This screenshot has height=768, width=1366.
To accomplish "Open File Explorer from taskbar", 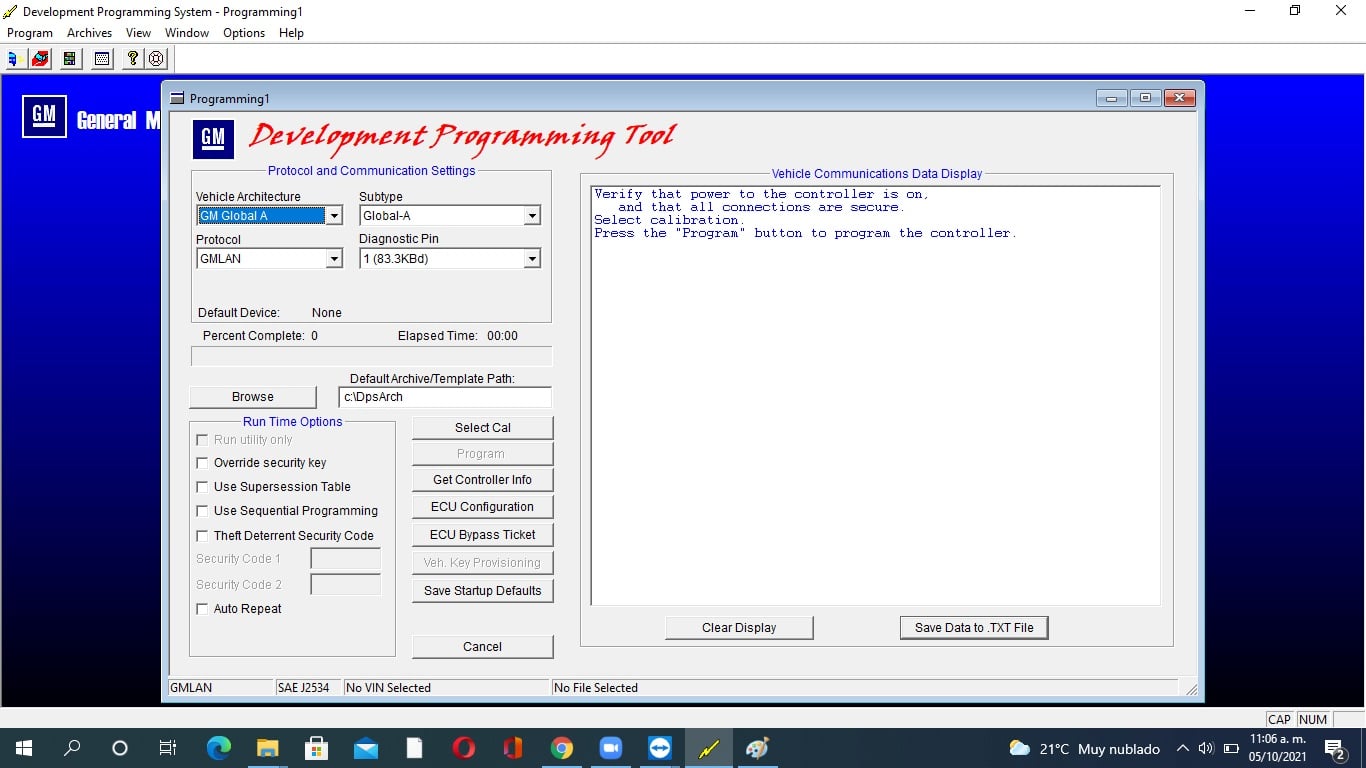I will tap(267, 748).
